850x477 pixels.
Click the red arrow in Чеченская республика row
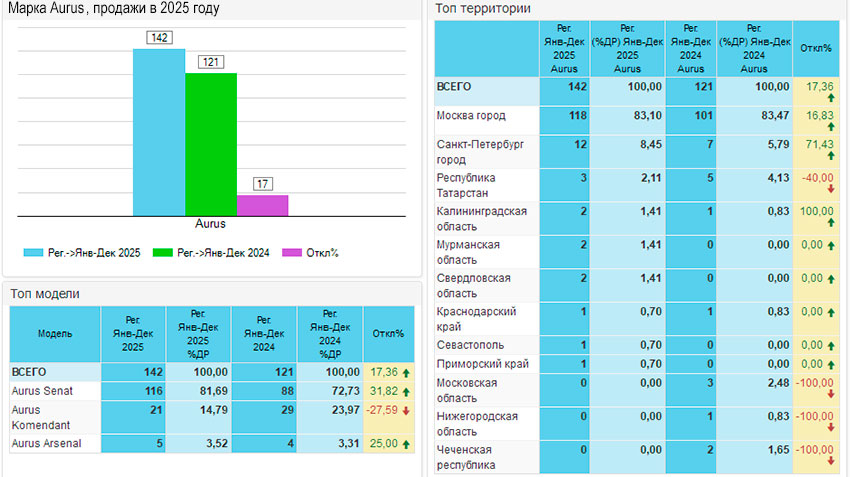(830, 461)
